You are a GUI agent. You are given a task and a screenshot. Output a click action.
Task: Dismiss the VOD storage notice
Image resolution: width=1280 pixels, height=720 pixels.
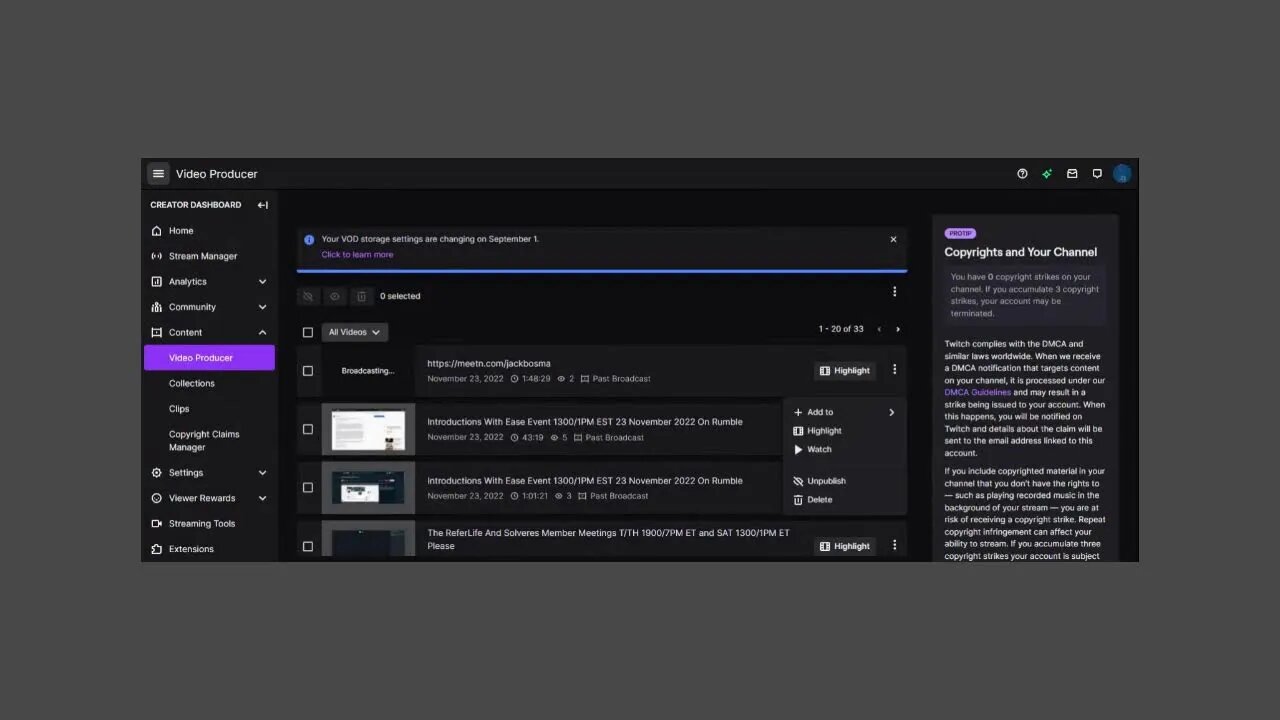point(893,239)
